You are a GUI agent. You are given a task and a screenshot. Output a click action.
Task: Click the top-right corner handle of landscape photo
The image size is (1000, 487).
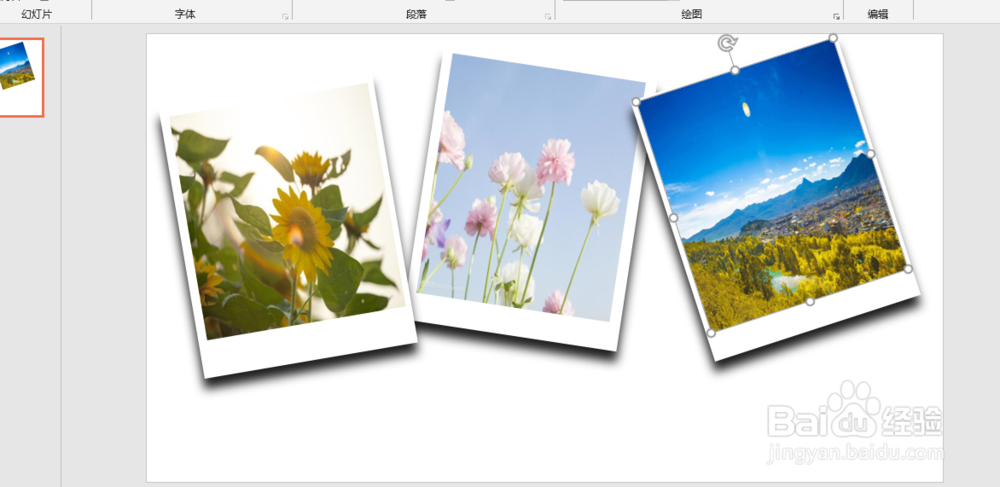[833, 38]
